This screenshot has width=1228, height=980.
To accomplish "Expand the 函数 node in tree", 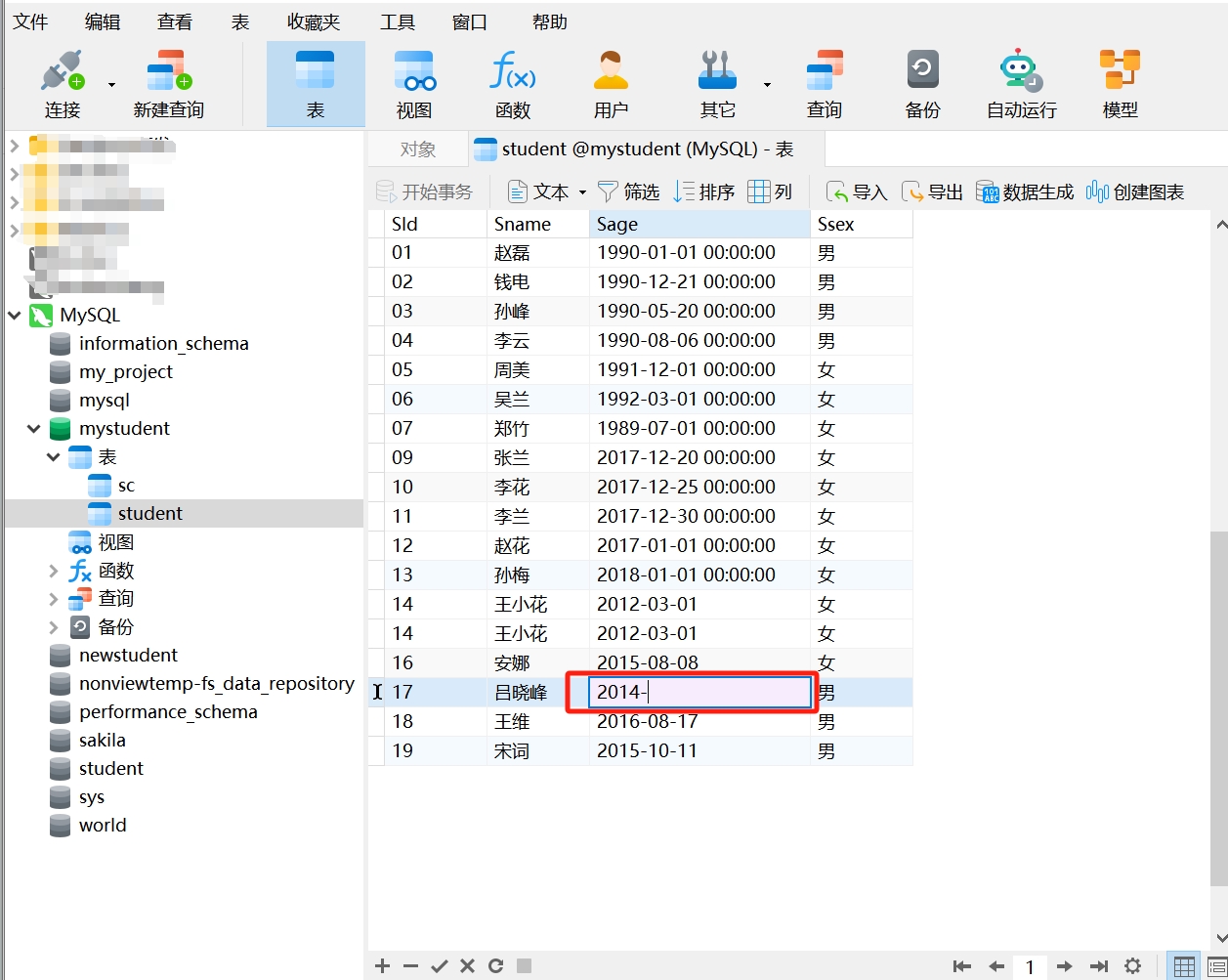I will coord(54,571).
